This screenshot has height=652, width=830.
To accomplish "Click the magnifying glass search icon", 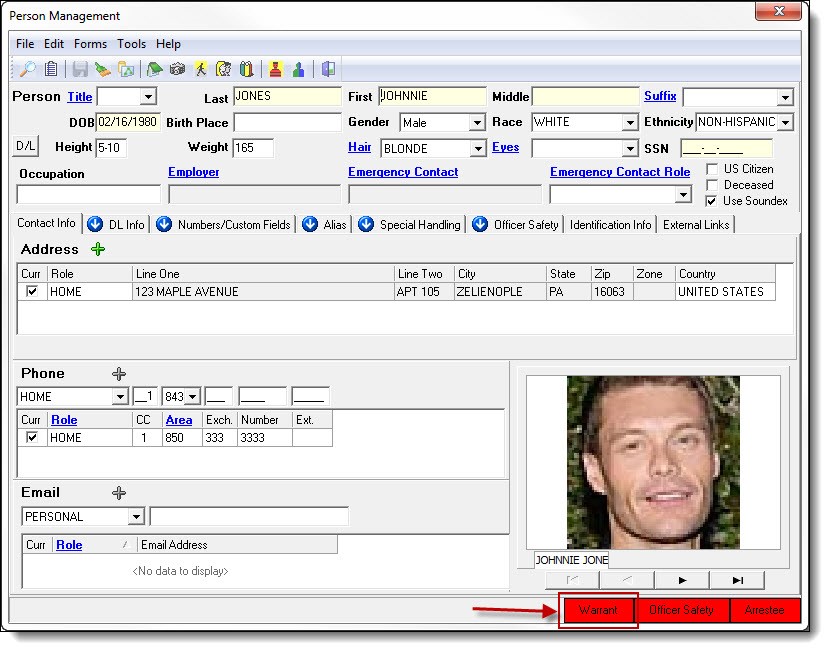I will point(27,69).
